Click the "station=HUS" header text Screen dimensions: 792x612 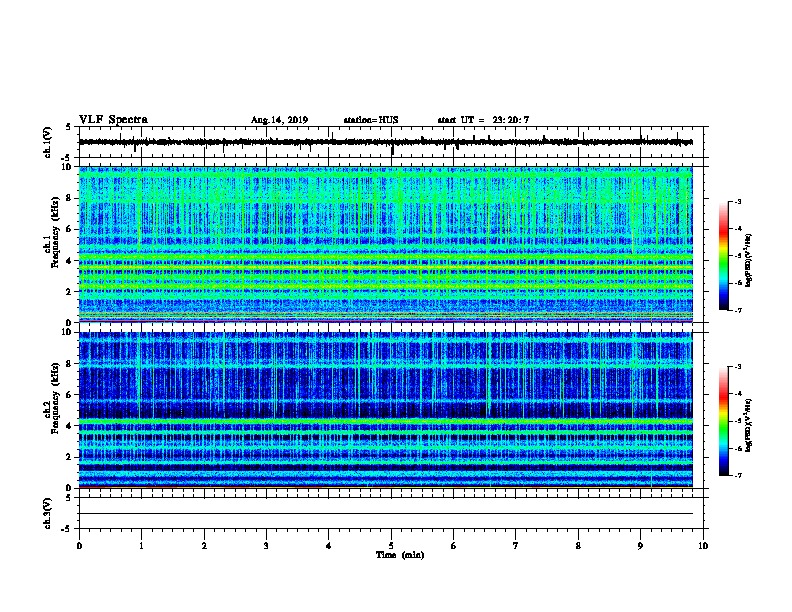(x=371, y=120)
